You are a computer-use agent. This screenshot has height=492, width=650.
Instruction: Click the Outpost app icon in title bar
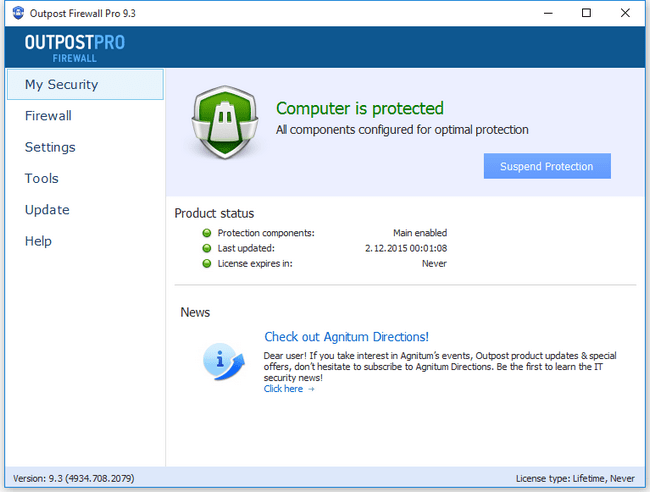(x=18, y=13)
